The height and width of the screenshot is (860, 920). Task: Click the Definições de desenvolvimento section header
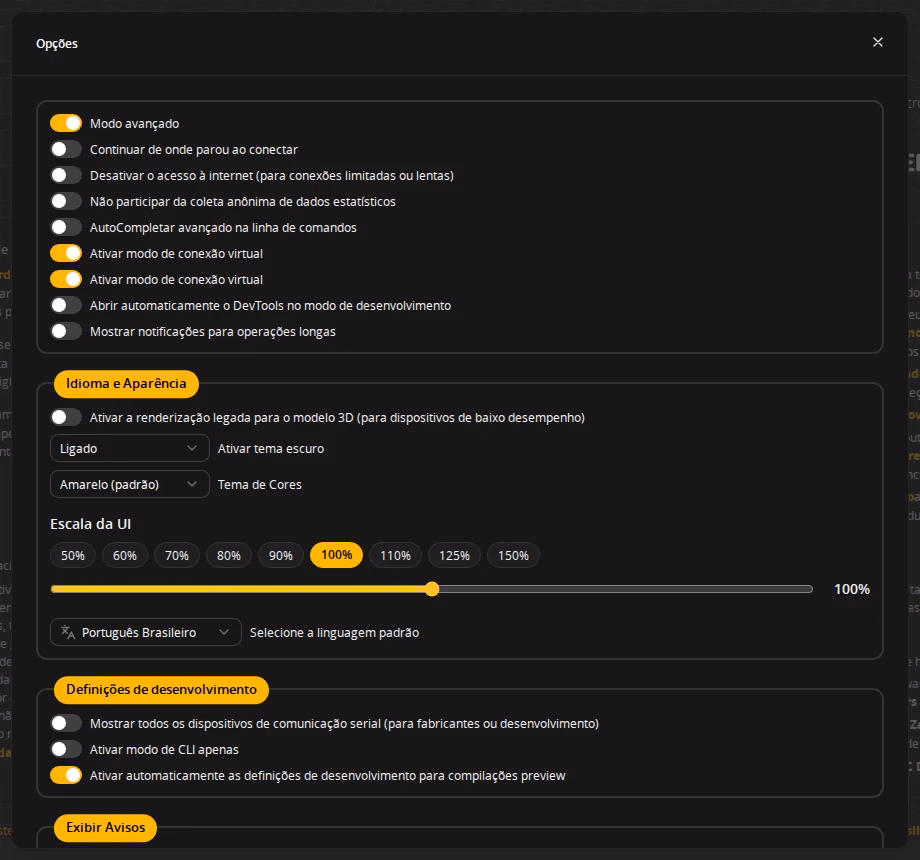(161, 689)
